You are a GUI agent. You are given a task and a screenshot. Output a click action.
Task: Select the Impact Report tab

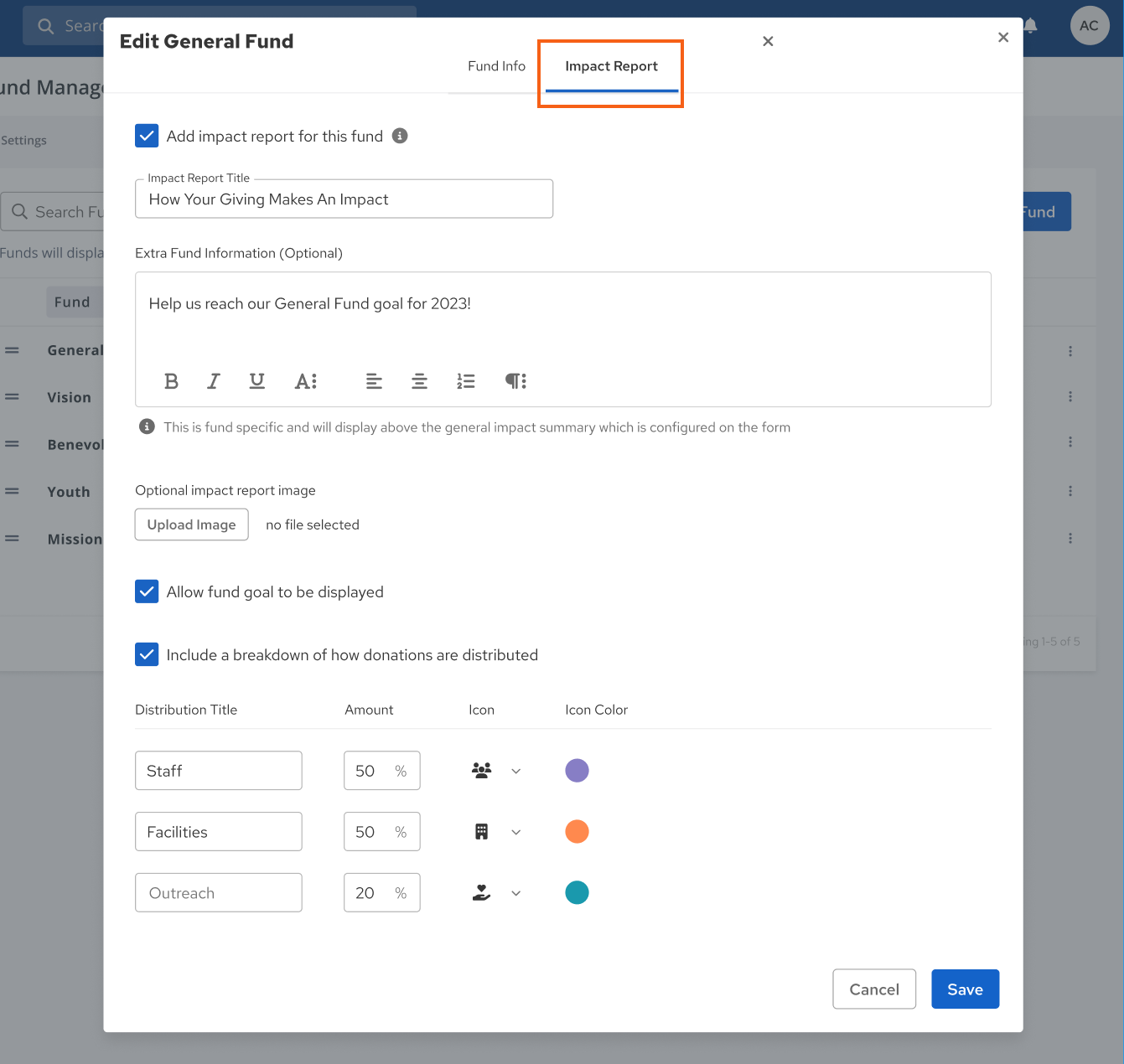tap(611, 66)
